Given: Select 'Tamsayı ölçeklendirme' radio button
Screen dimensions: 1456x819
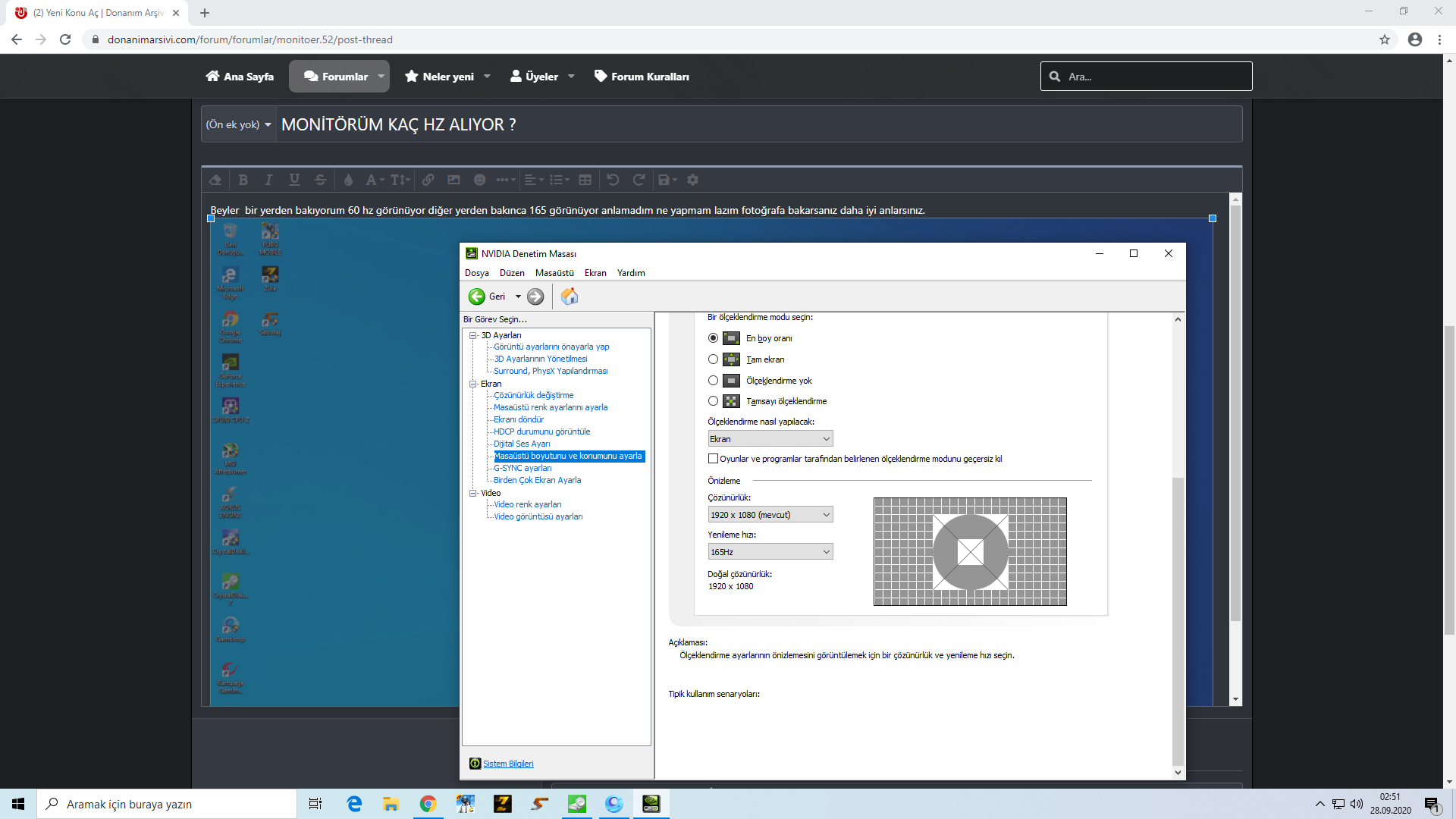Looking at the screenshot, I should point(713,401).
